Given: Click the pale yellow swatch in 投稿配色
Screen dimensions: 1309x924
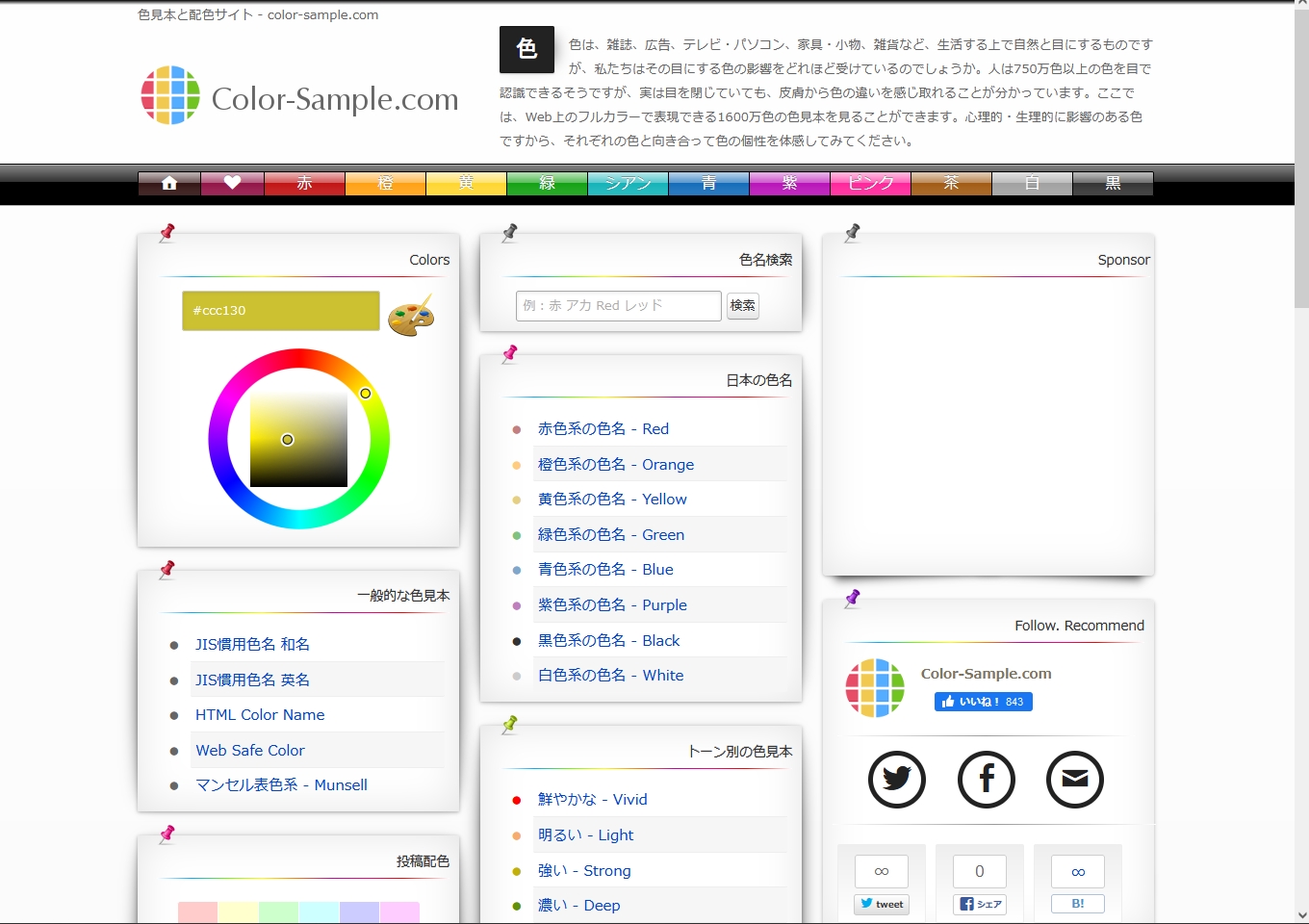Looking at the screenshot, I should coord(238,912).
